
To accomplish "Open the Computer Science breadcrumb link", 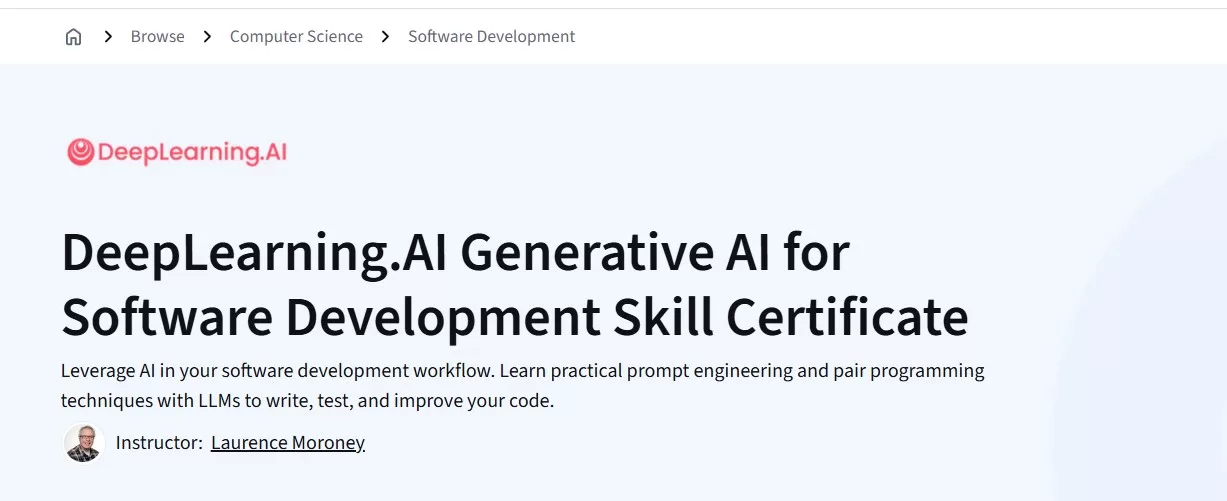I will 296,36.
